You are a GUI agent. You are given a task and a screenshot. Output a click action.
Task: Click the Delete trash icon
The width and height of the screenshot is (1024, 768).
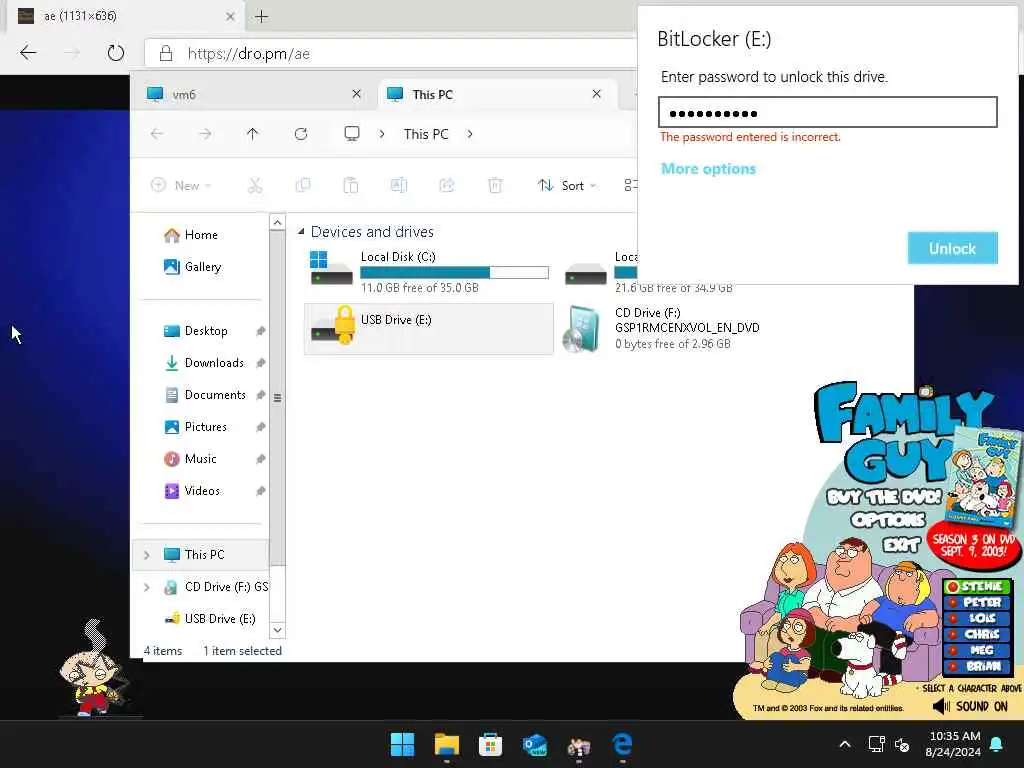pyautogui.click(x=495, y=185)
